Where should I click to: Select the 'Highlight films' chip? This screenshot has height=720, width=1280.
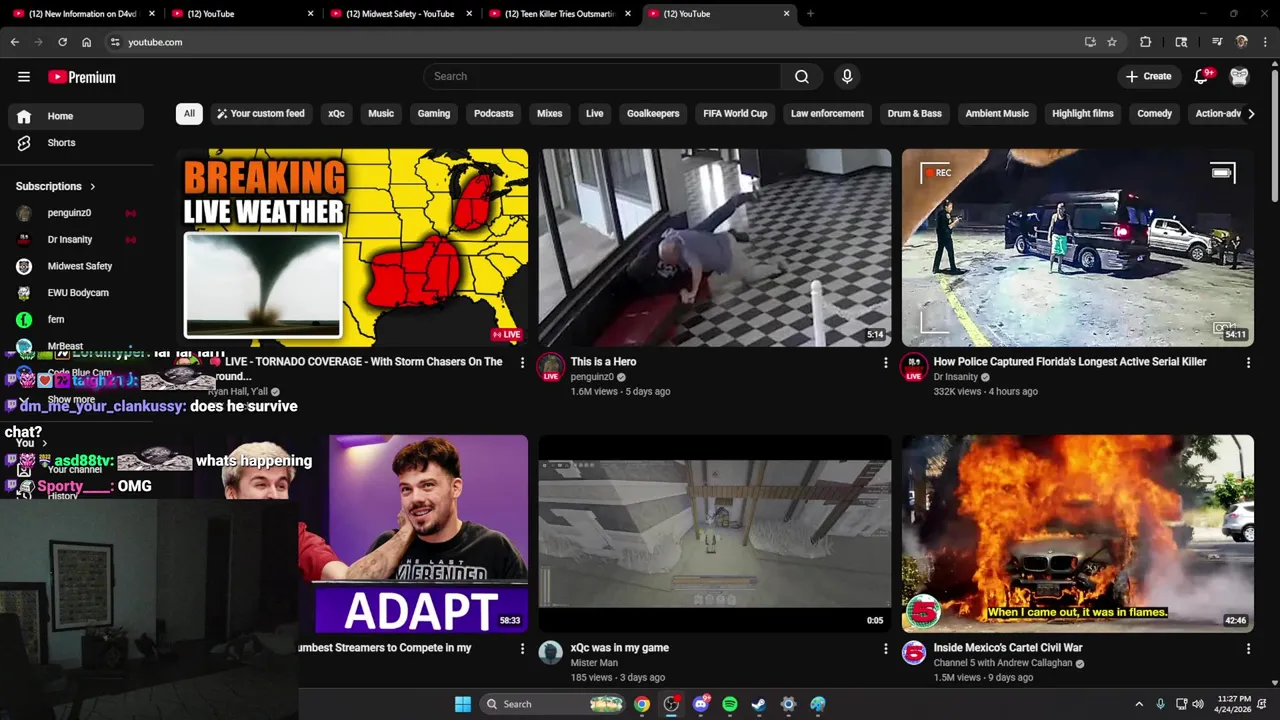point(1083,113)
